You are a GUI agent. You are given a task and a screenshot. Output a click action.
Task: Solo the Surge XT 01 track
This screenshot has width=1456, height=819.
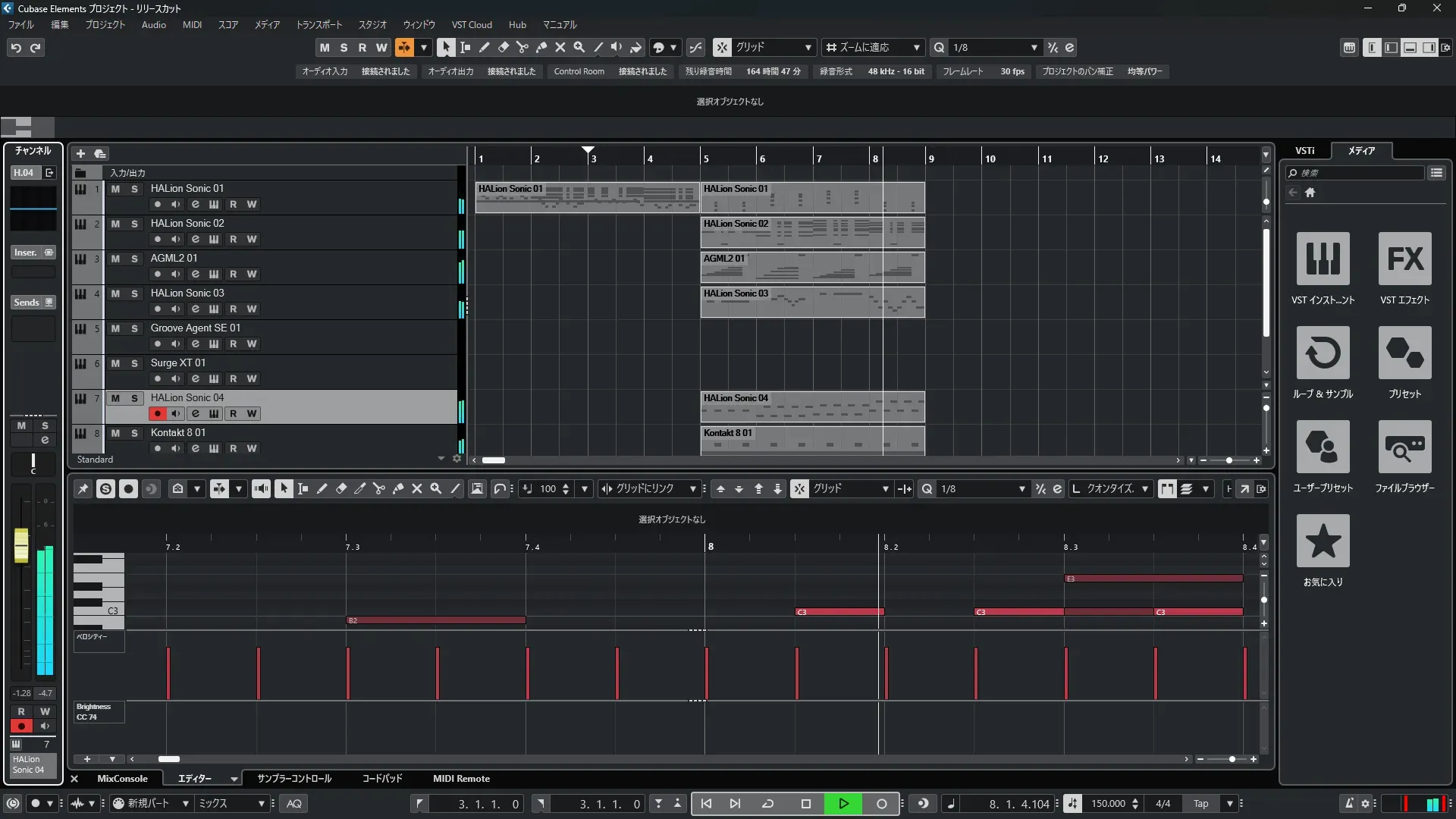tap(134, 363)
